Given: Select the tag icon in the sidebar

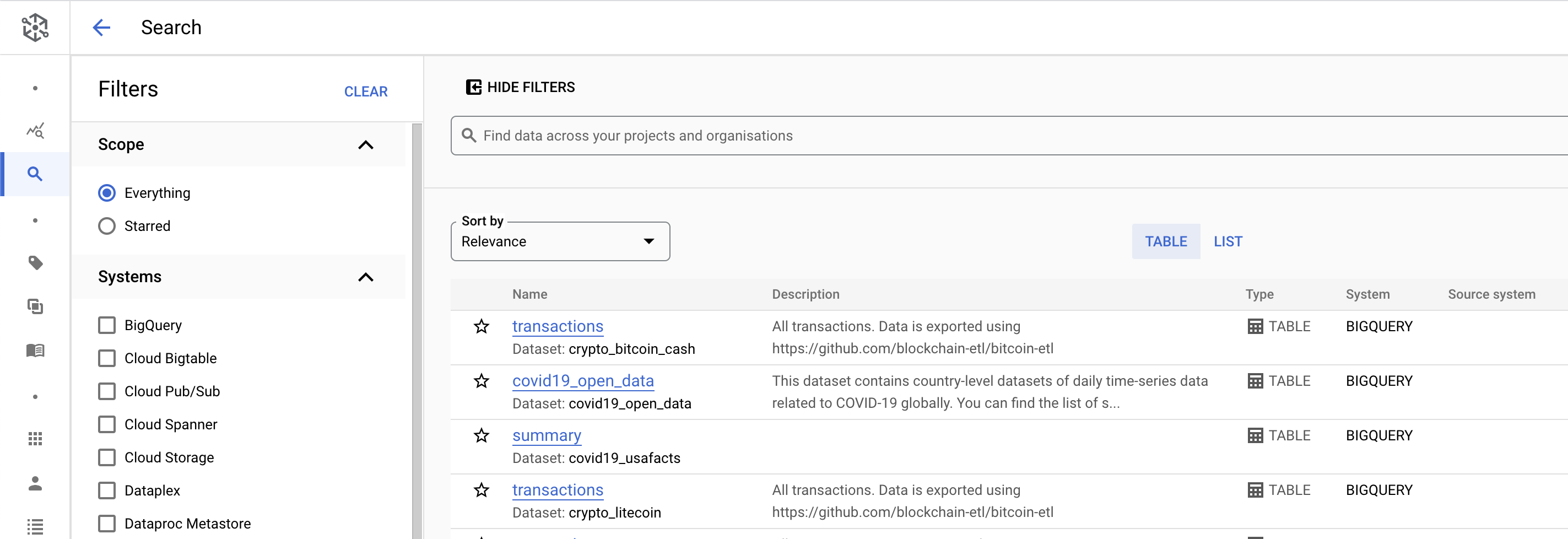Looking at the screenshot, I should coord(35,263).
